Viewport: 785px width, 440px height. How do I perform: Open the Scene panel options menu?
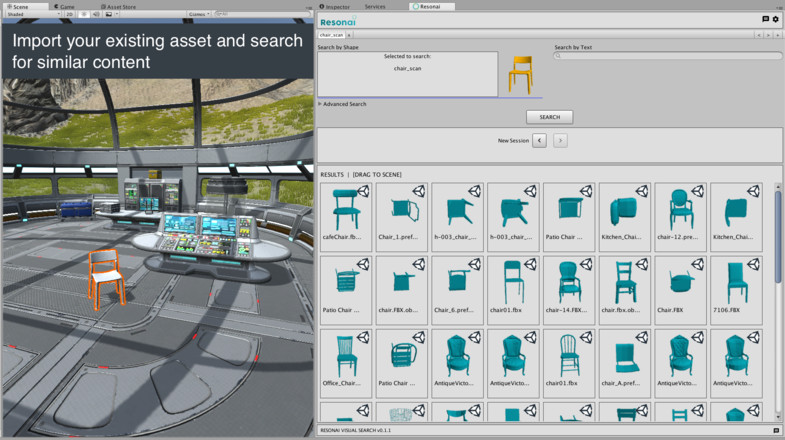point(308,7)
